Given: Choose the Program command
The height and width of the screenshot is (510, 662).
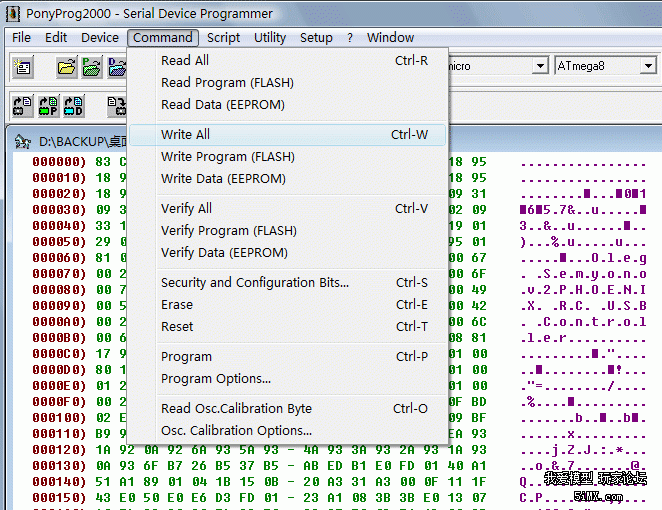Looking at the screenshot, I should (x=287, y=357).
